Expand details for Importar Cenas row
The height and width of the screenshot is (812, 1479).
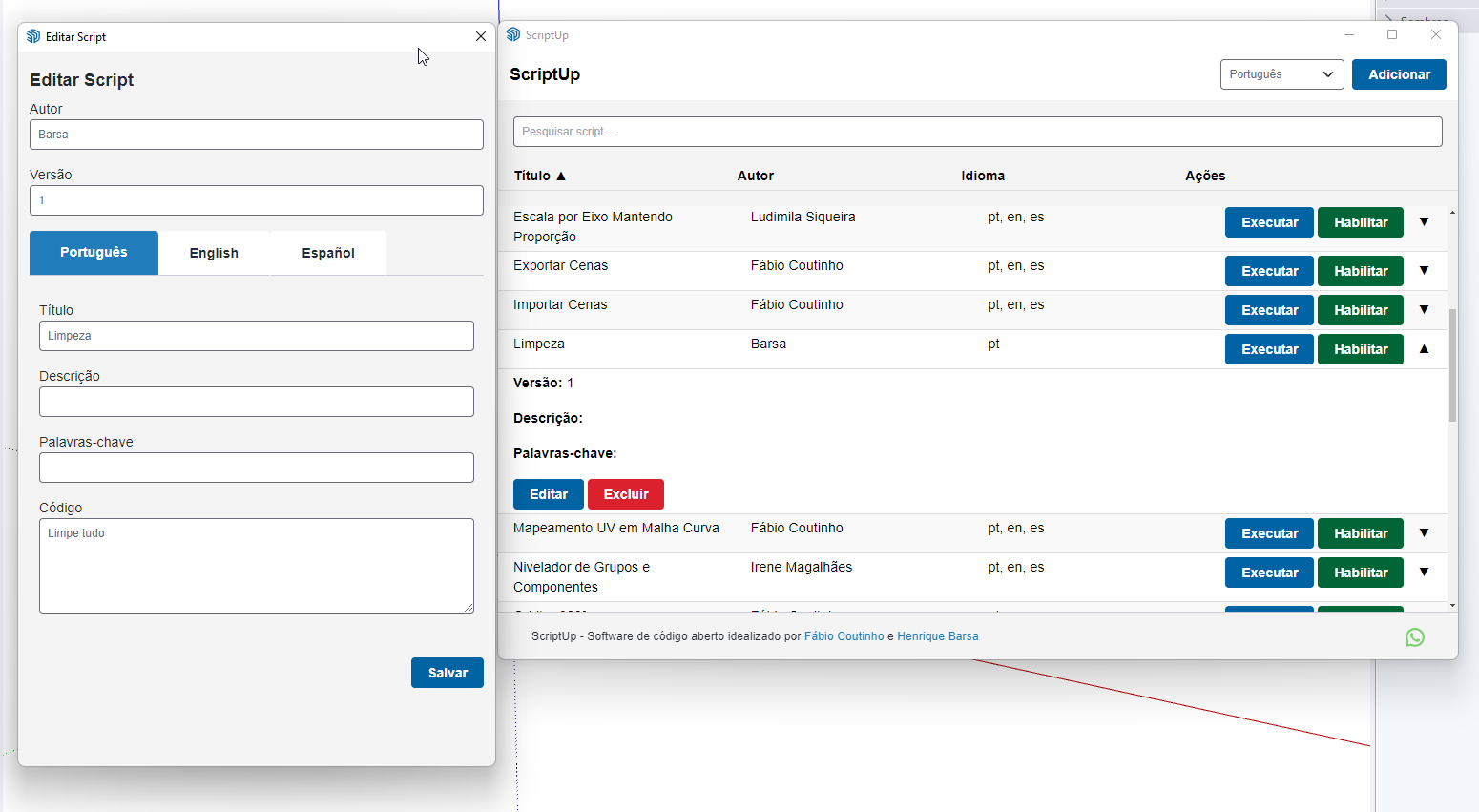click(1424, 310)
